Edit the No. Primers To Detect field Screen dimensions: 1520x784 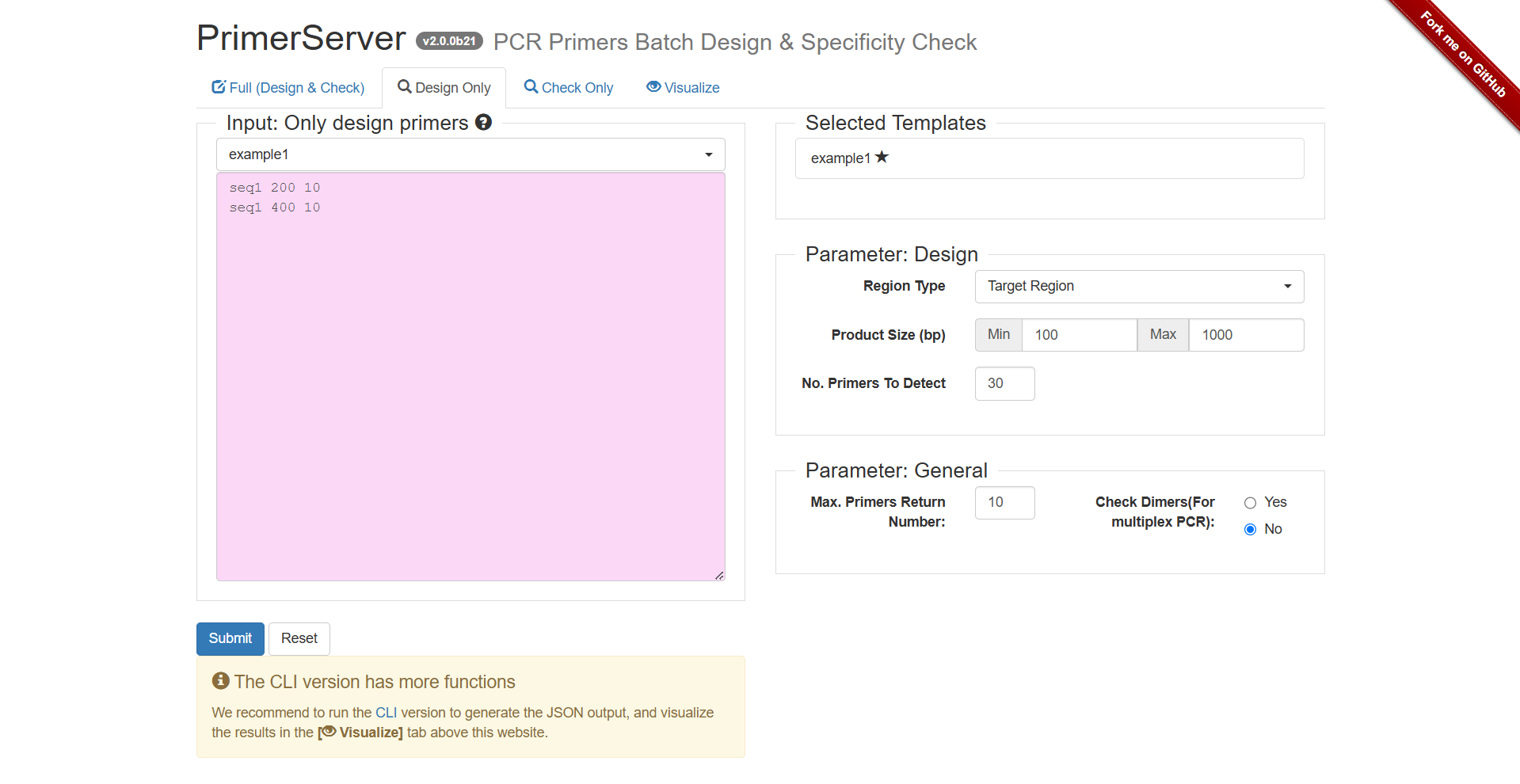1004,383
